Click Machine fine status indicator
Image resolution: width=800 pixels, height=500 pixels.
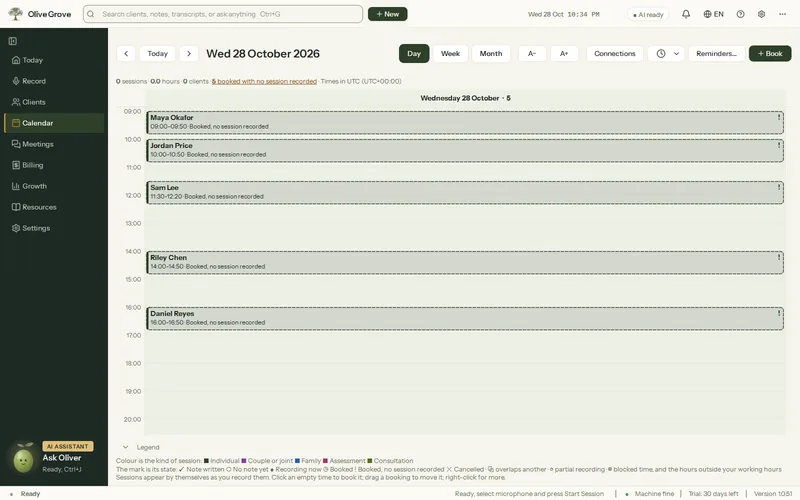(649, 494)
